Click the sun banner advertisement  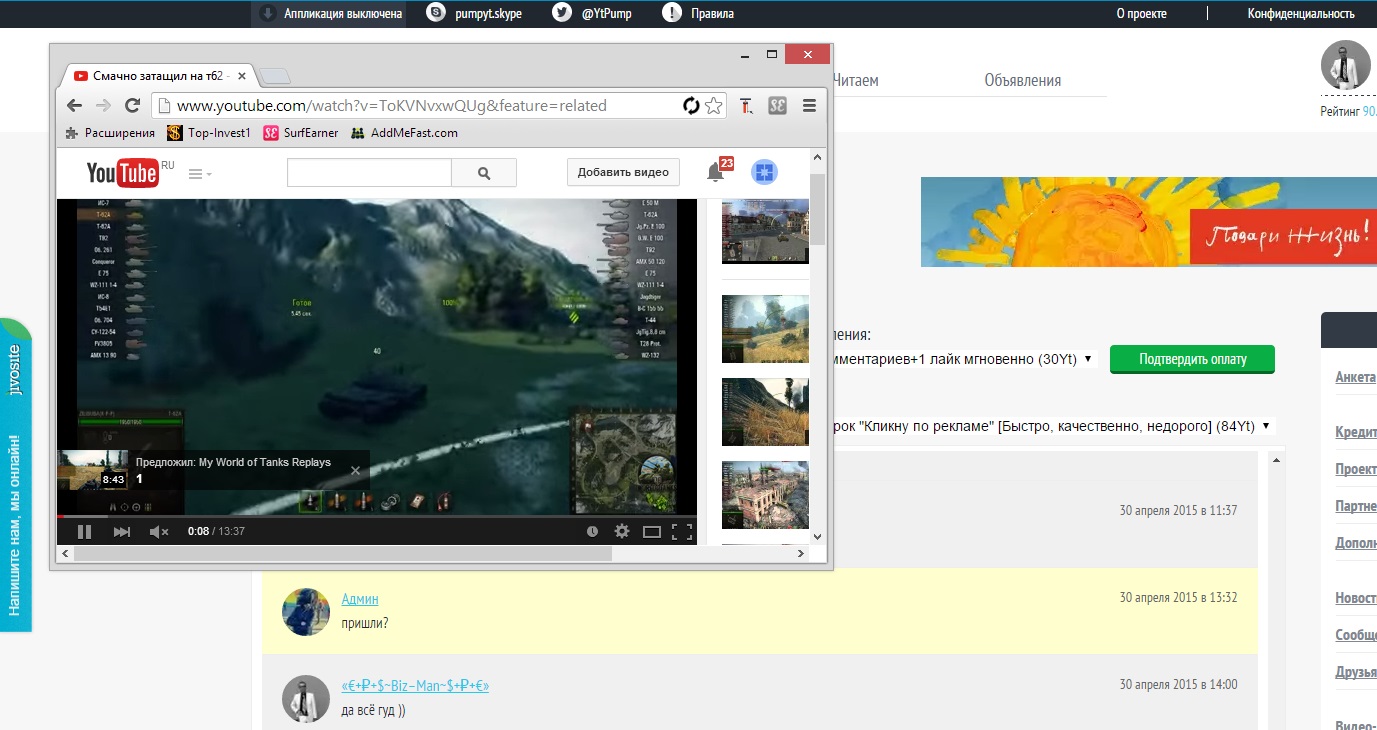(x=1149, y=222)
